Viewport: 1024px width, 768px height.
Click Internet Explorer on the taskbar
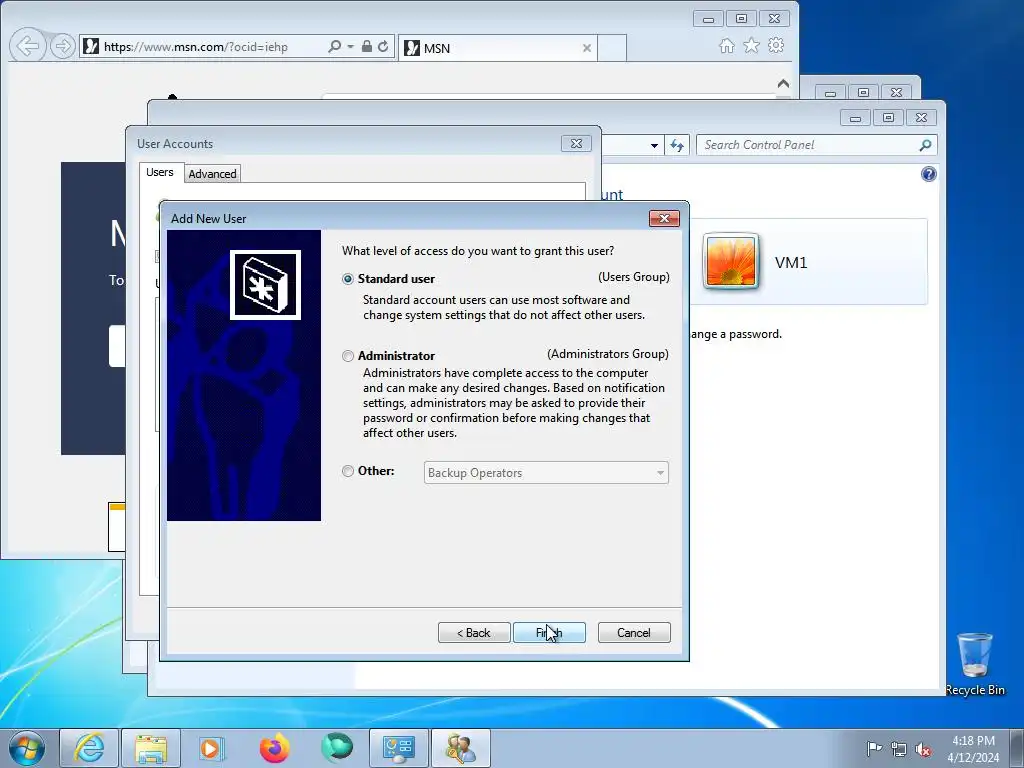point(89,748)
